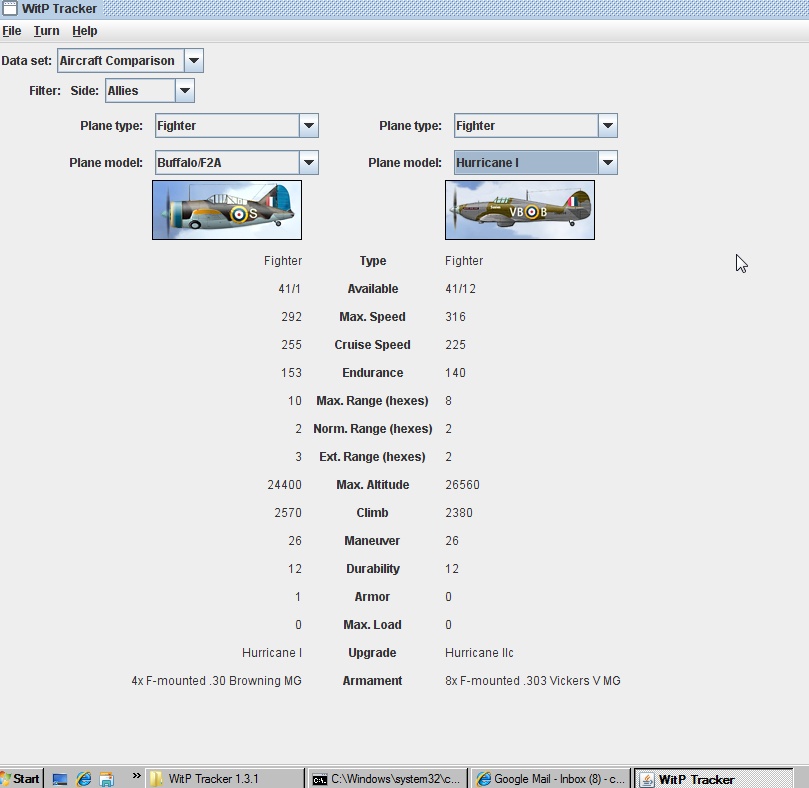Click the WitP Tracker taskbar button
This screenshot has height=788, width=809.
tap(713, 779)
